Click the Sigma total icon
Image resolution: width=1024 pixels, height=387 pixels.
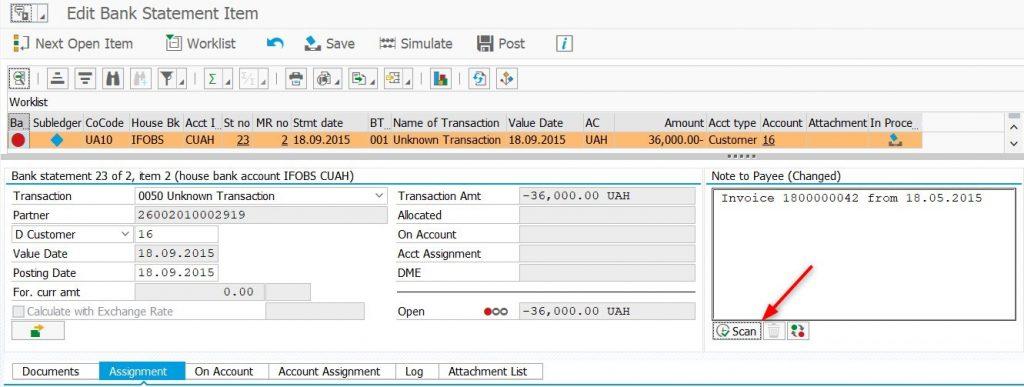pyautogui.click(x=212, y=79)
